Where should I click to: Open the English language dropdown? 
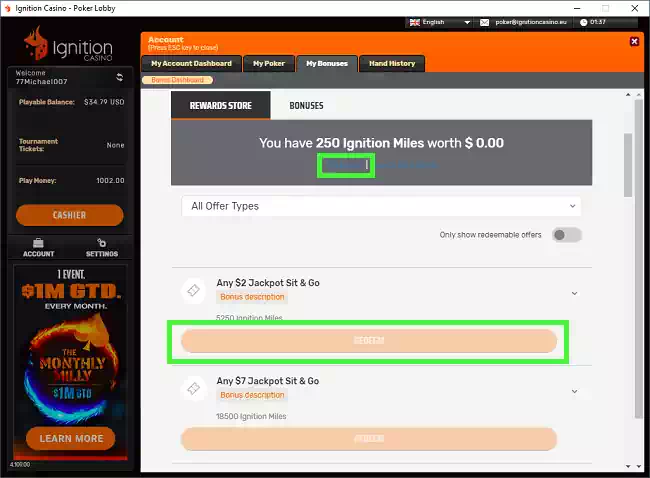(x=439, y=22)
